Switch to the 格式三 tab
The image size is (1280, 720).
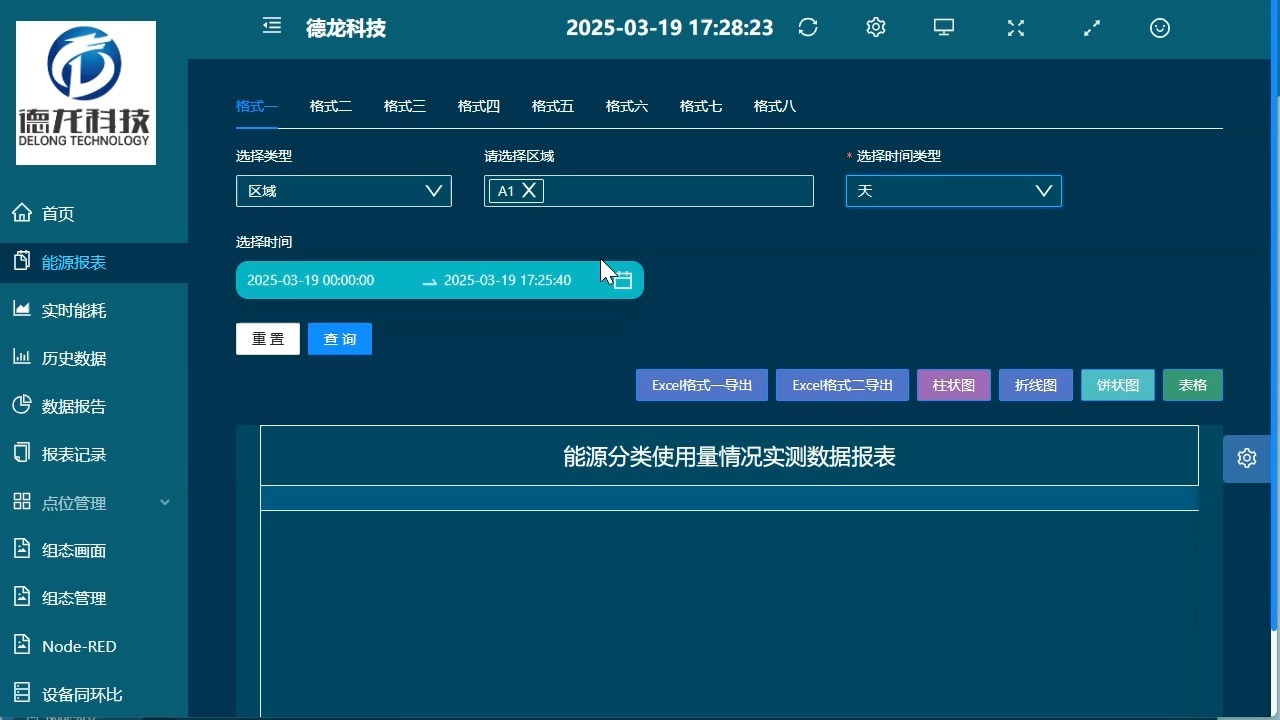tap(404, 105)
